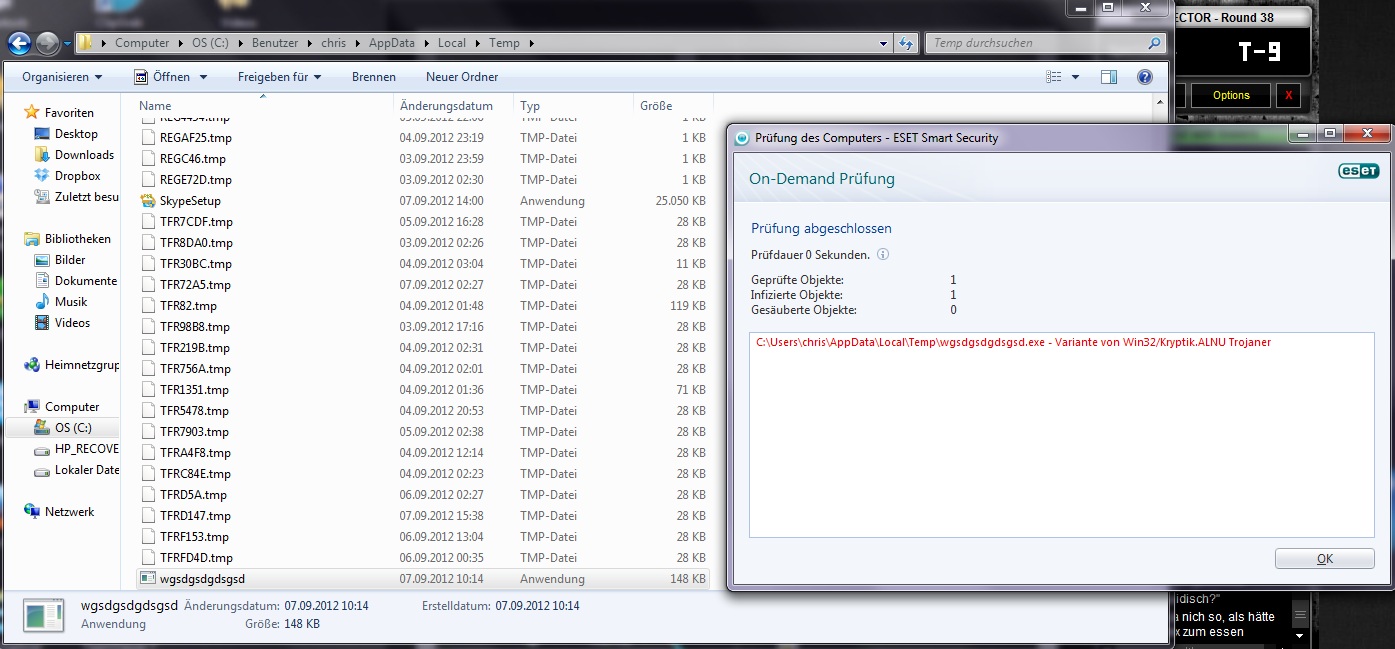Click the info icon beside Prüfdauer
Viewport: 1395px width, 649px height.
tap(883, 255)
